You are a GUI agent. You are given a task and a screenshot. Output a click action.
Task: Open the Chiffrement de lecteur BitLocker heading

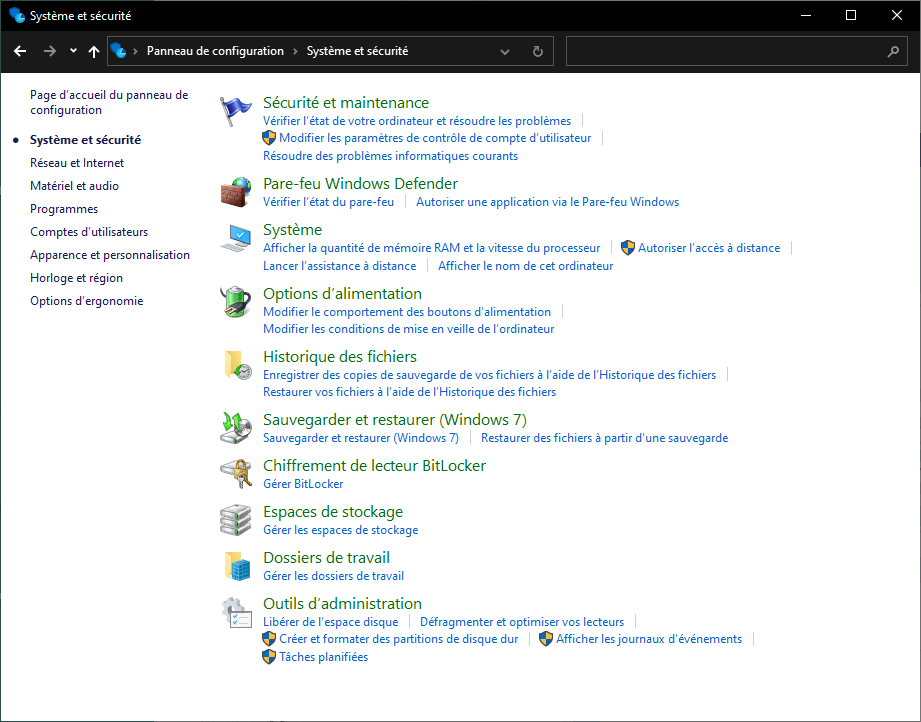click(375, 465)
